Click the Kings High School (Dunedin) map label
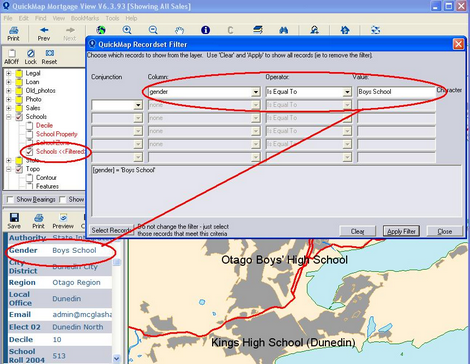Image resolution: width=470 pixels, height=364 pixels. pos(283,342)
